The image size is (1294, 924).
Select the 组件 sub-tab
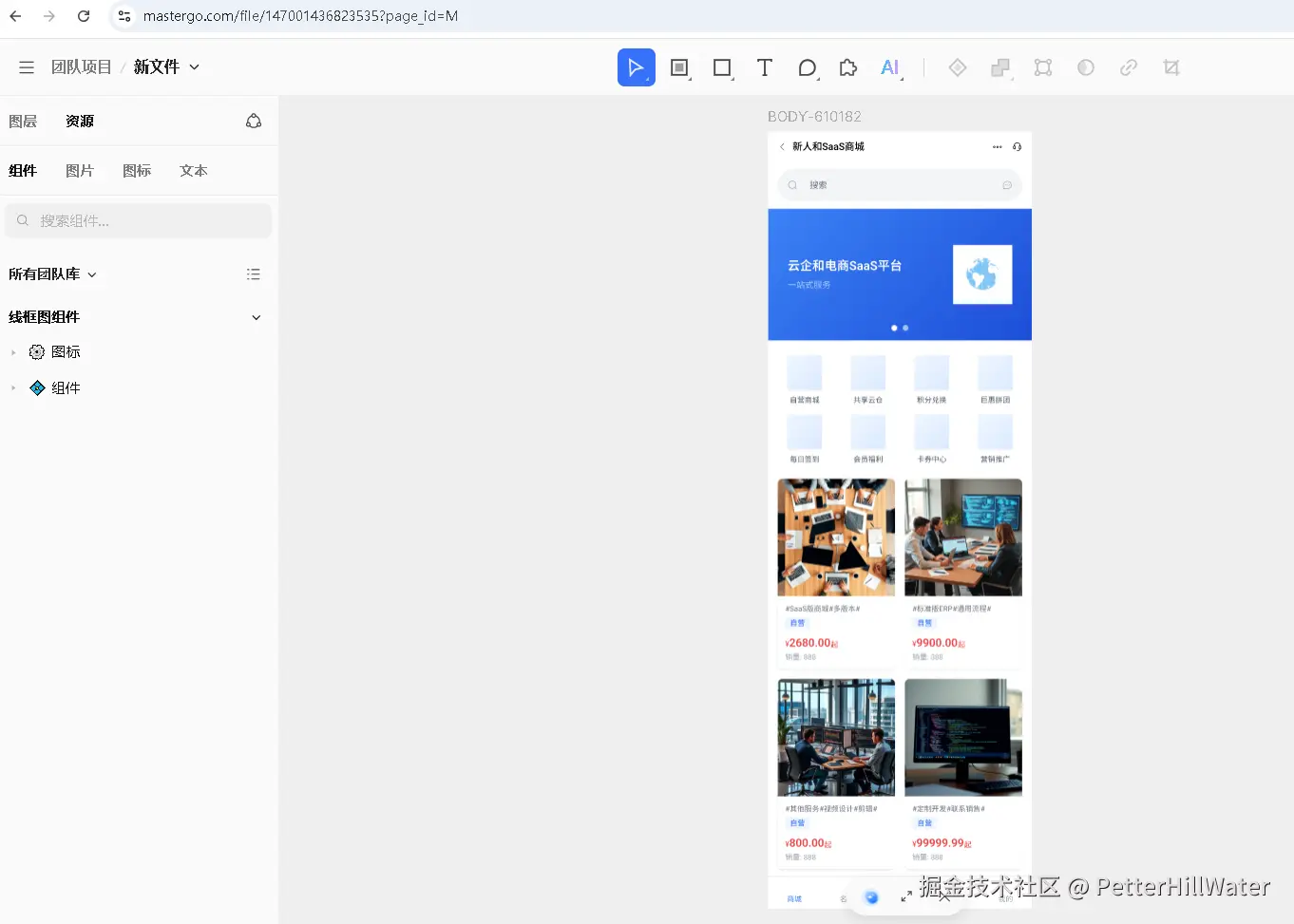click(23, 171)
